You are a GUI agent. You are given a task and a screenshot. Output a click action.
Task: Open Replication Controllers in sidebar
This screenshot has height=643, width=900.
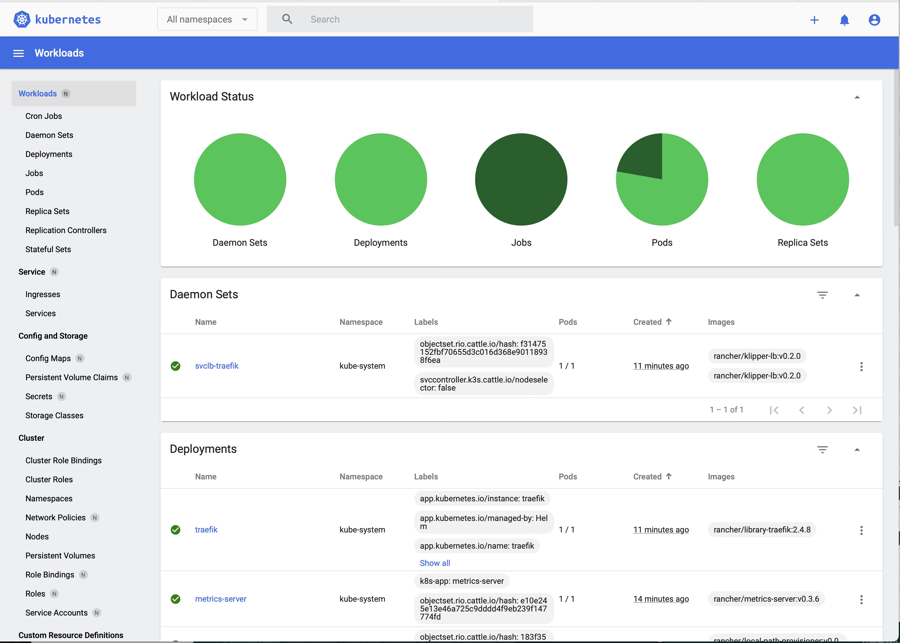click(66, 230)
